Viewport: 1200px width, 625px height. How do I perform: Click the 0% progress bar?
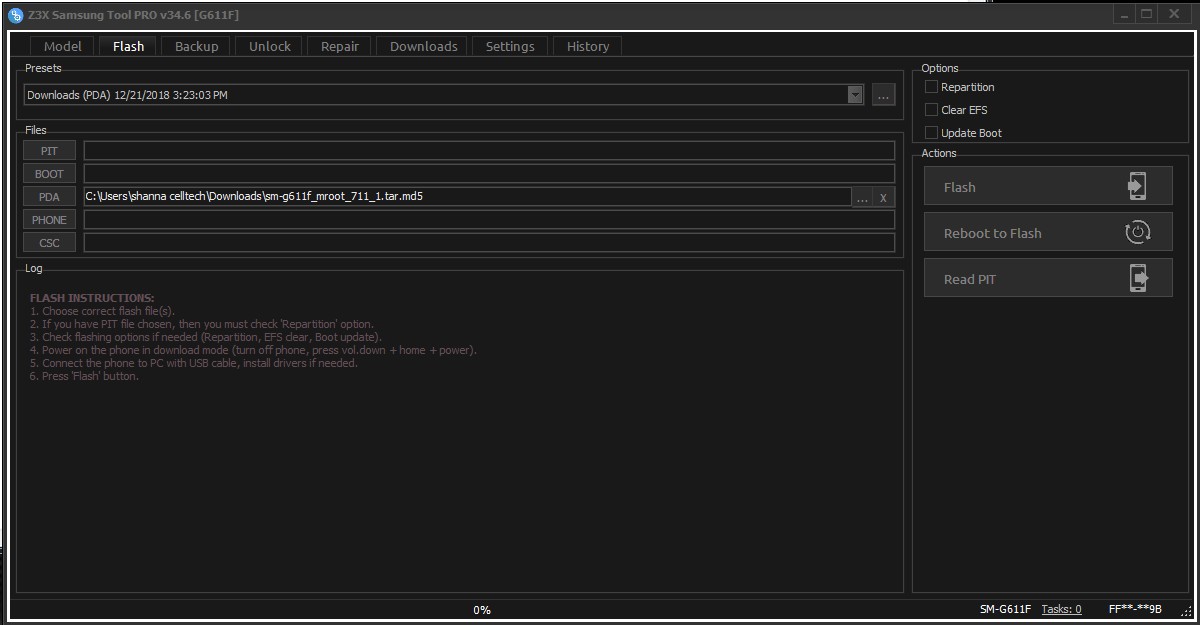coord(482,609)
